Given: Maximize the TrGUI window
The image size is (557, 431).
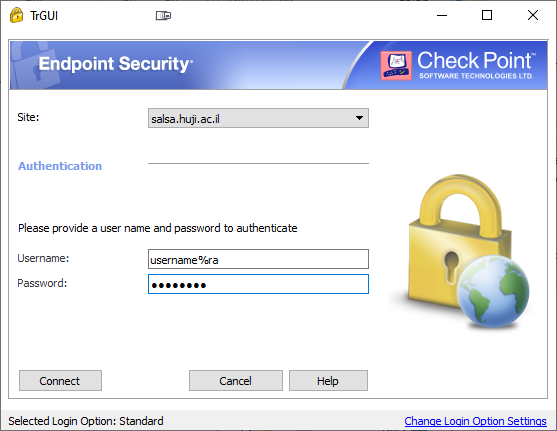Looking at the screenshot, I should pos(487,15).
